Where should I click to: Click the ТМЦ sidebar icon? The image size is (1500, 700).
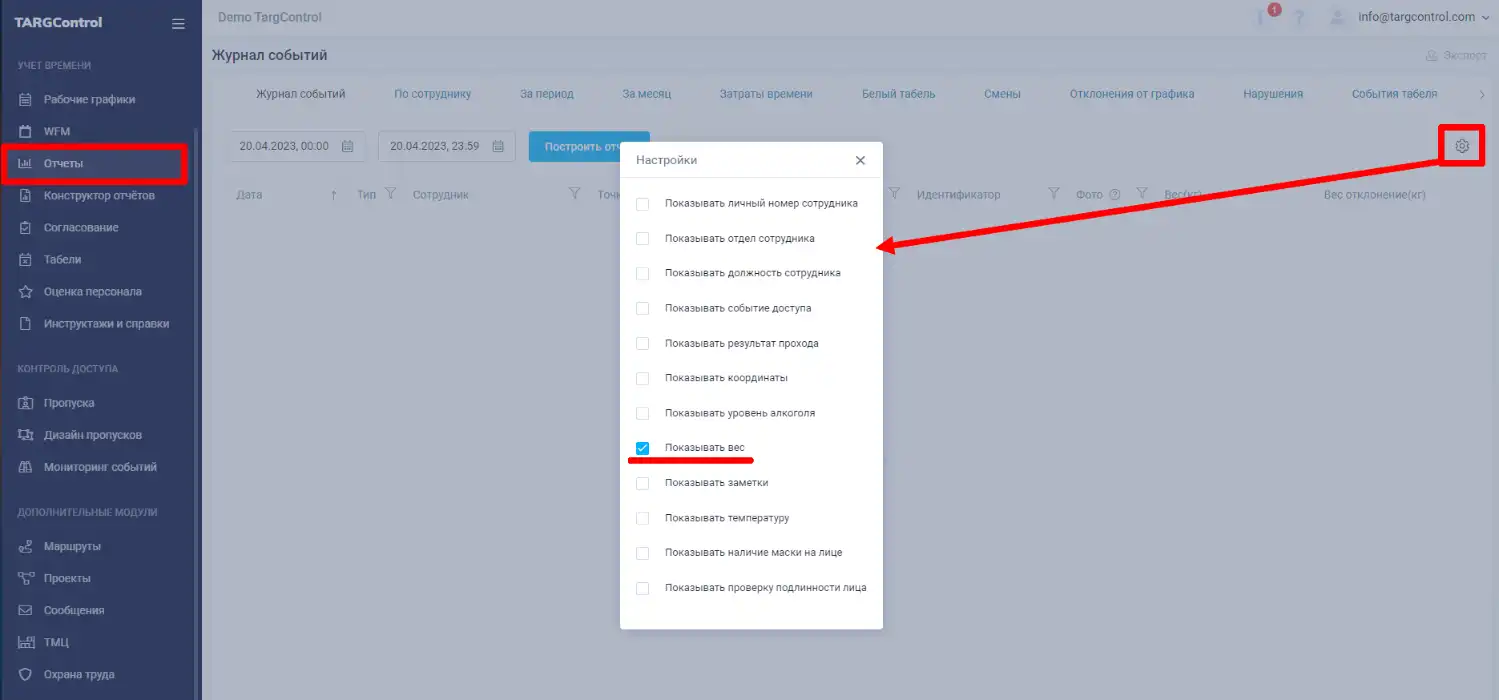coord(26,642)
